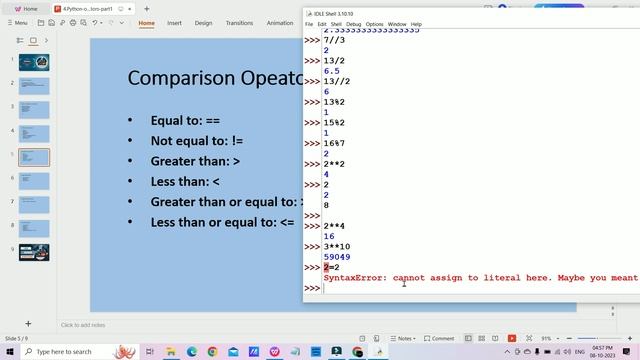Expand the quick access toolbar customize chevron

tap(122, 23)
